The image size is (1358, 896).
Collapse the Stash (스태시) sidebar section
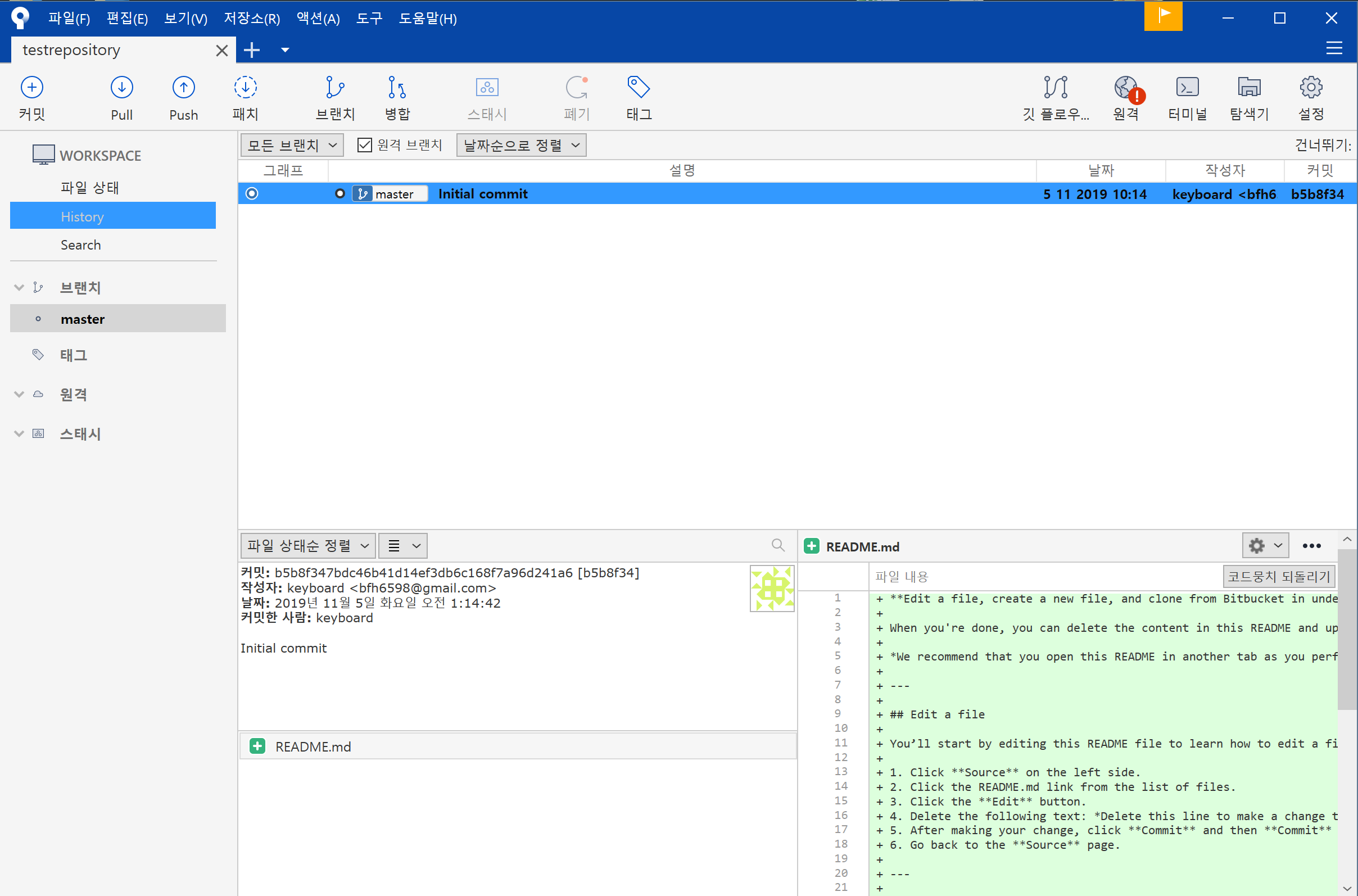point(19,434)
